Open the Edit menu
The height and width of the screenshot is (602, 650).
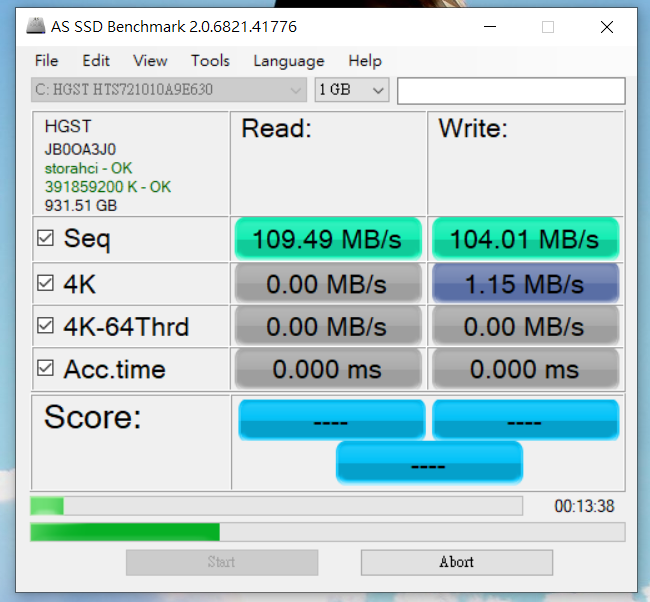(96, 61)
